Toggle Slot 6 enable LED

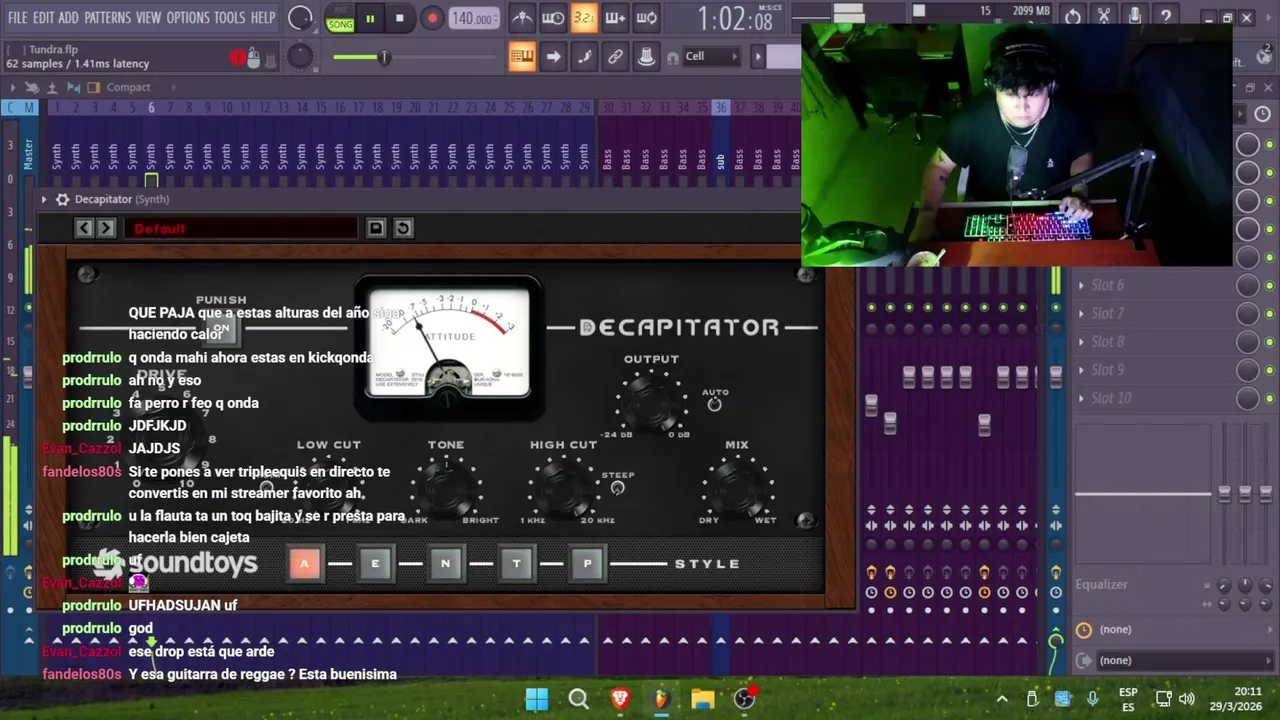click(1269, 285)
